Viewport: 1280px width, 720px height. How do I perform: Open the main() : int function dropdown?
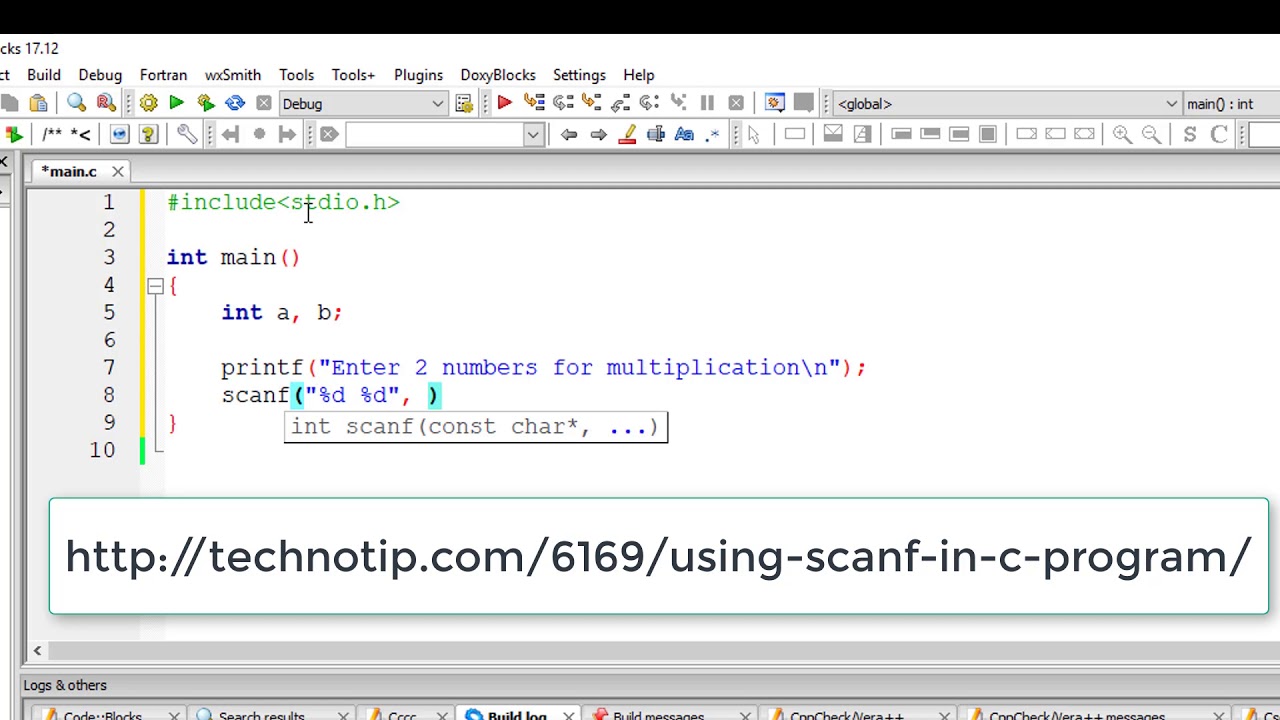click(1231, 104)
